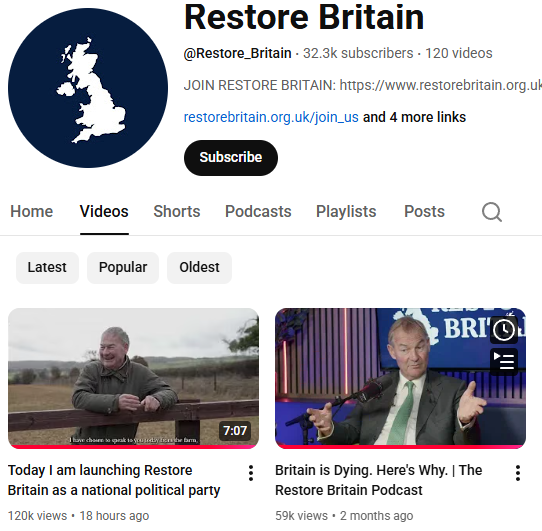Viewport: 542px width, 531px height.
Task: Play the farm launch video thumbnail
Action: click(133, 378)
